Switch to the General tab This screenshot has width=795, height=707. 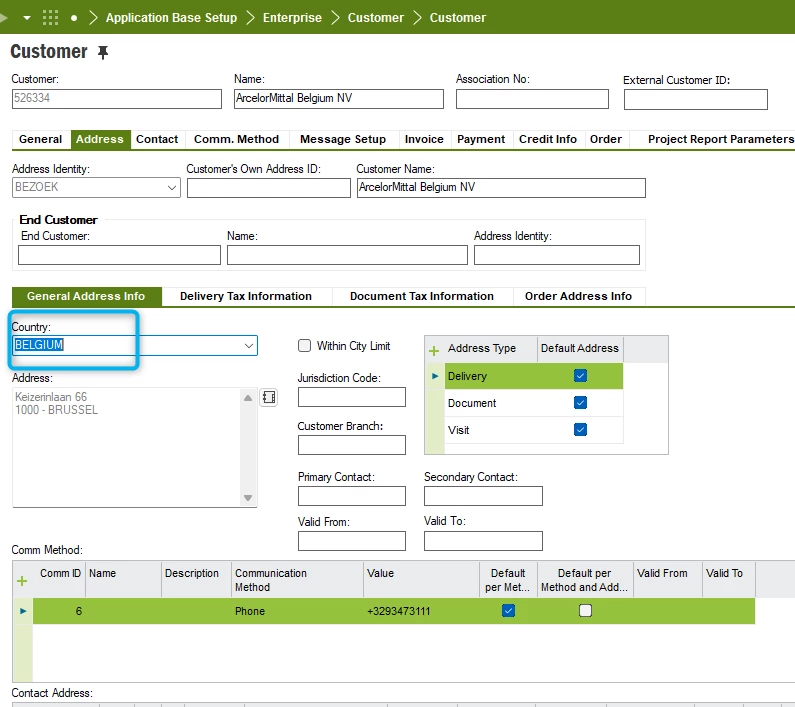[41, 139]
